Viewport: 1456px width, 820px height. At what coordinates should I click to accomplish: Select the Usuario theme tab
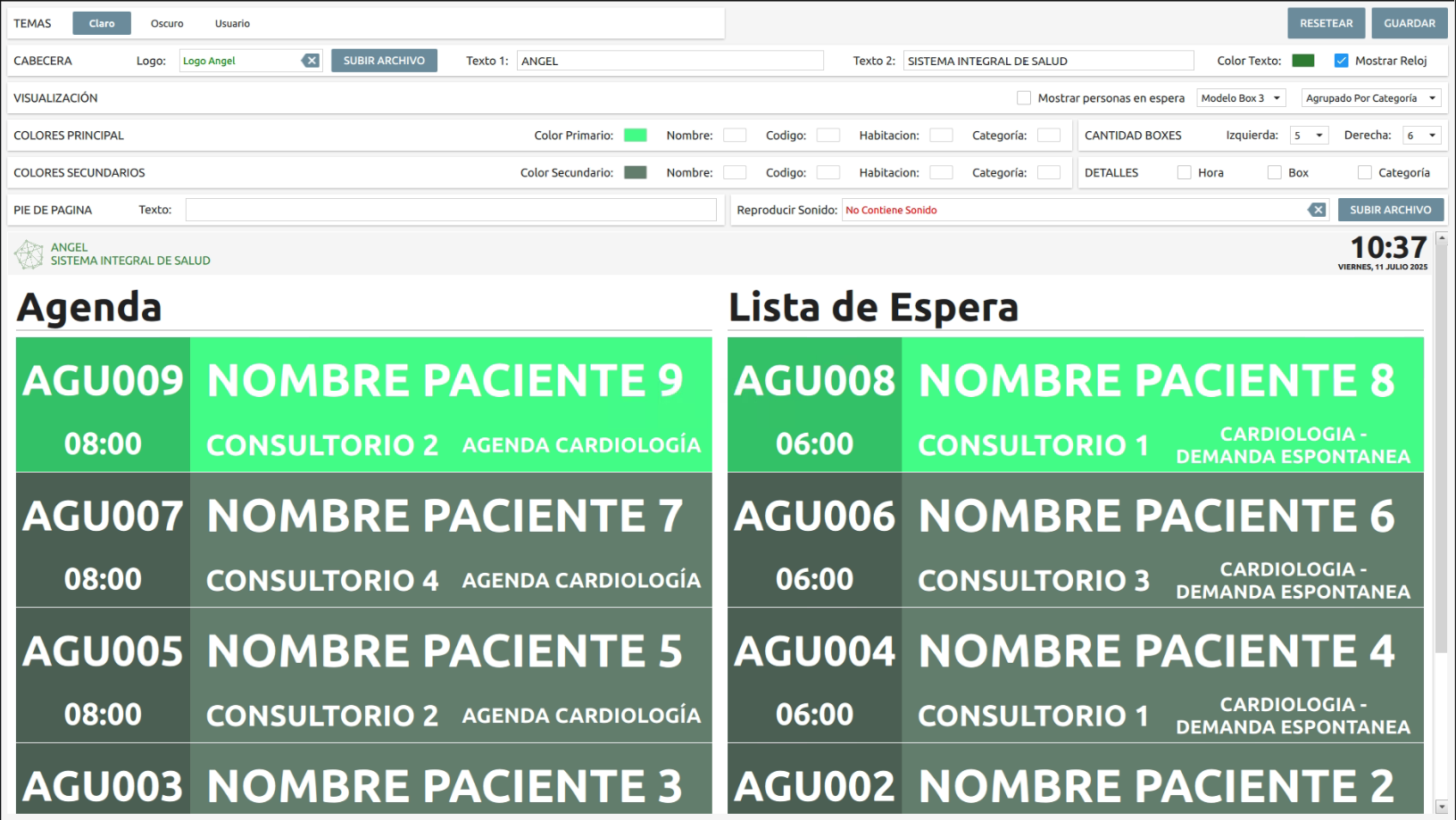point(231,23)
